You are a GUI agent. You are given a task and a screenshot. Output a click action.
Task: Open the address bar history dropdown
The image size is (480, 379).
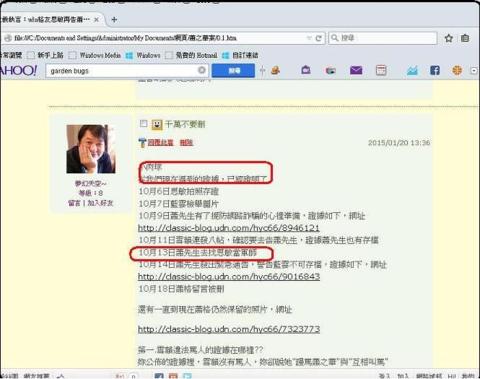click(309, 38)
